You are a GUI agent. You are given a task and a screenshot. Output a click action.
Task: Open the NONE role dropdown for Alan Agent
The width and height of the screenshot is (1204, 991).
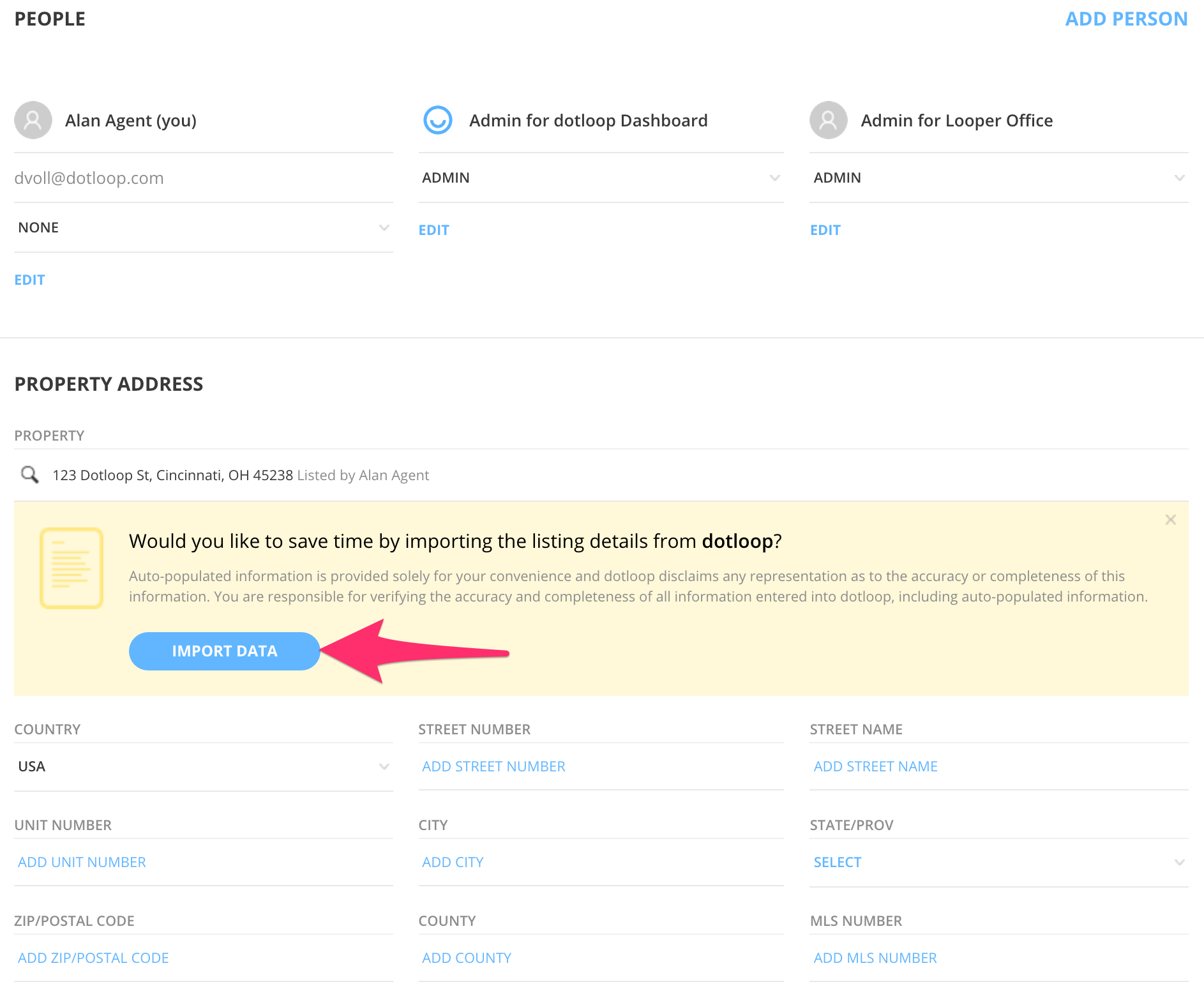pyautogui.click(x=204, y=228)
